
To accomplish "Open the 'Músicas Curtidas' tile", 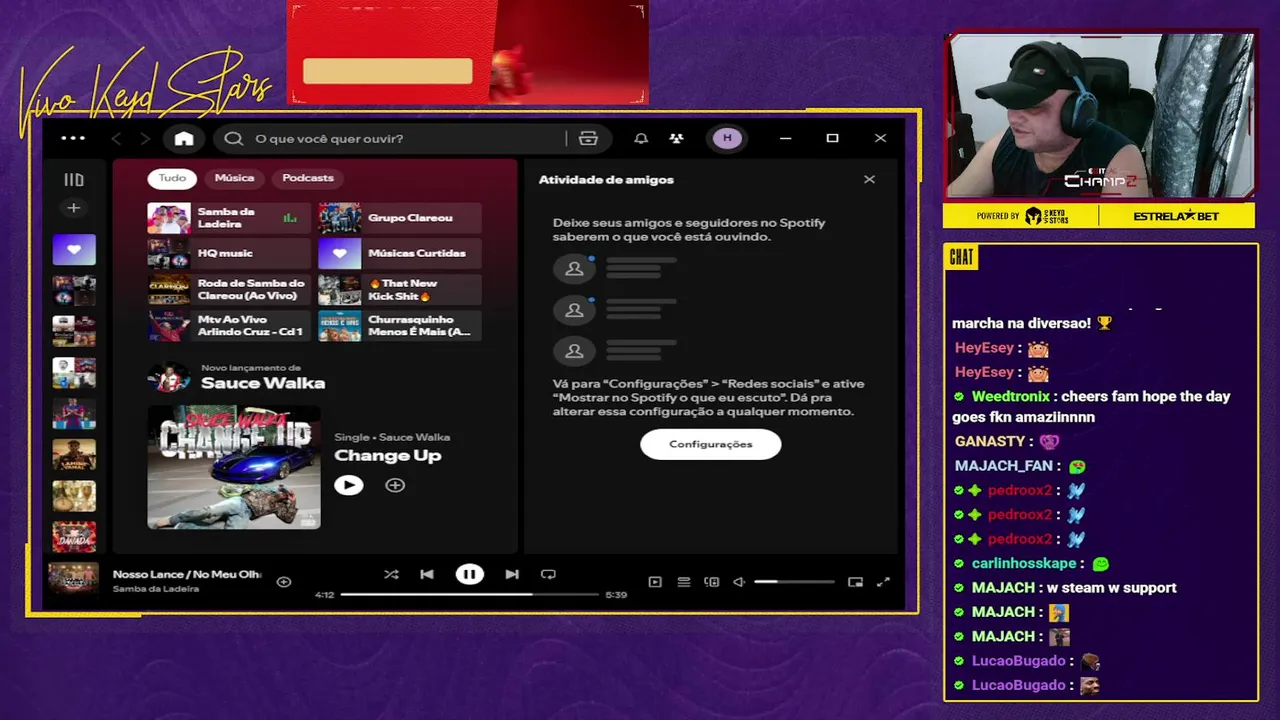I will pos(400,254).
